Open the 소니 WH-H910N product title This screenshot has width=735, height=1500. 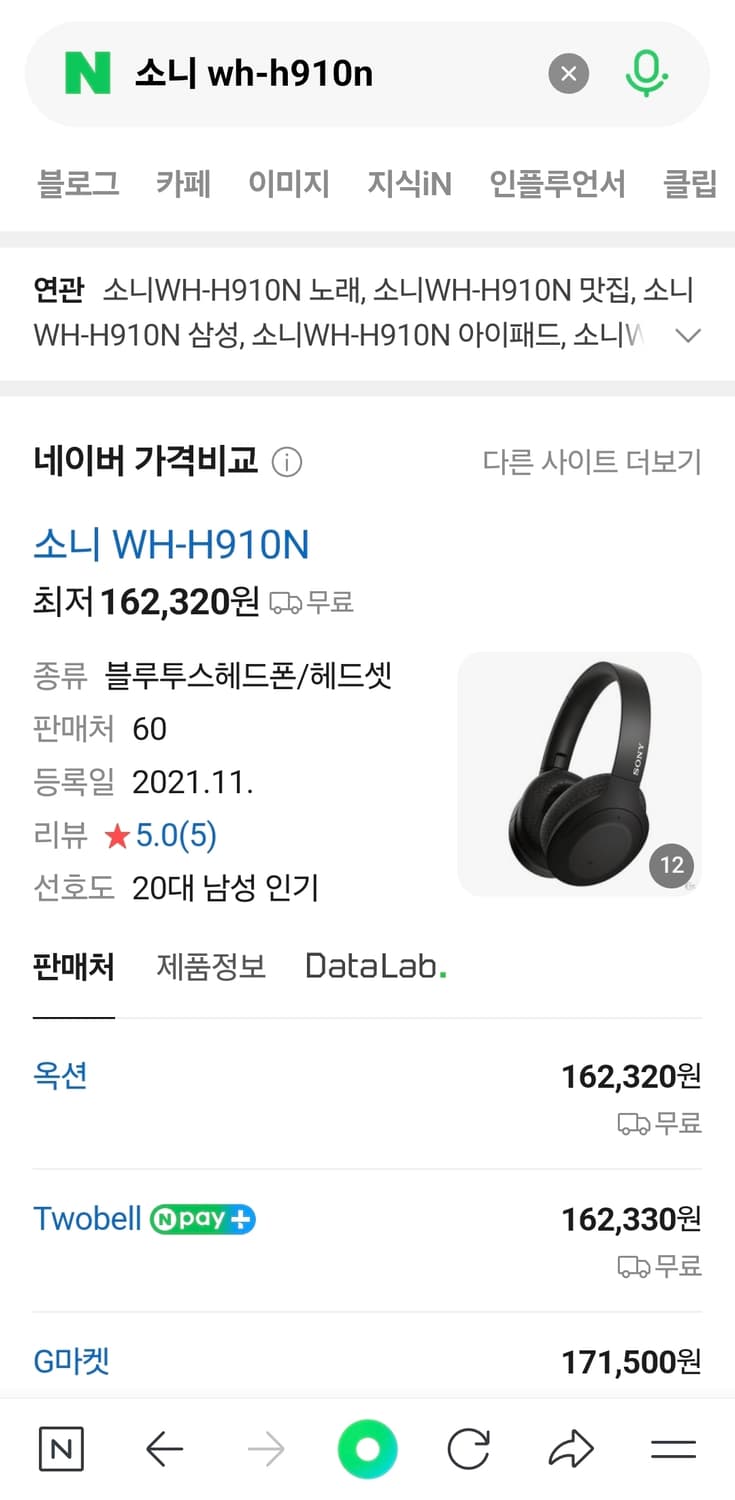(171, 545)
